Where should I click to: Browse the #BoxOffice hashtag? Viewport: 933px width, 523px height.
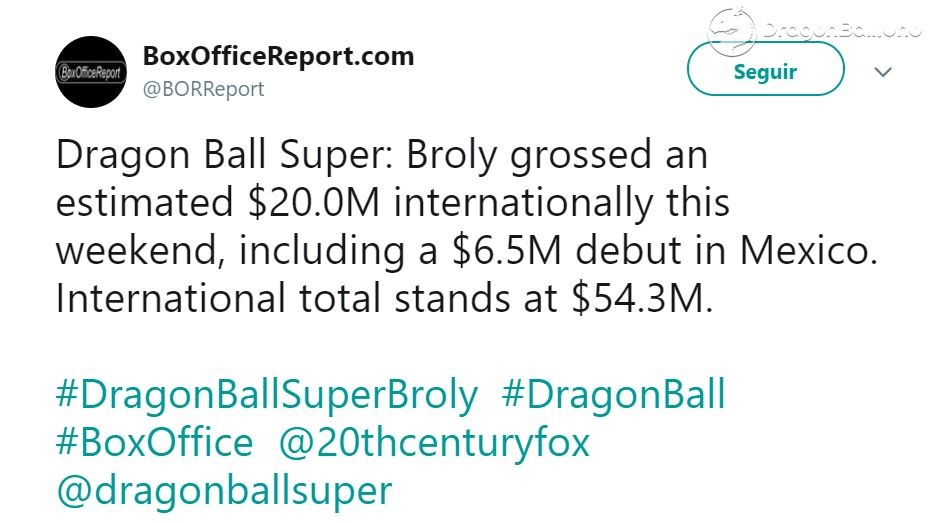(155, 443)
